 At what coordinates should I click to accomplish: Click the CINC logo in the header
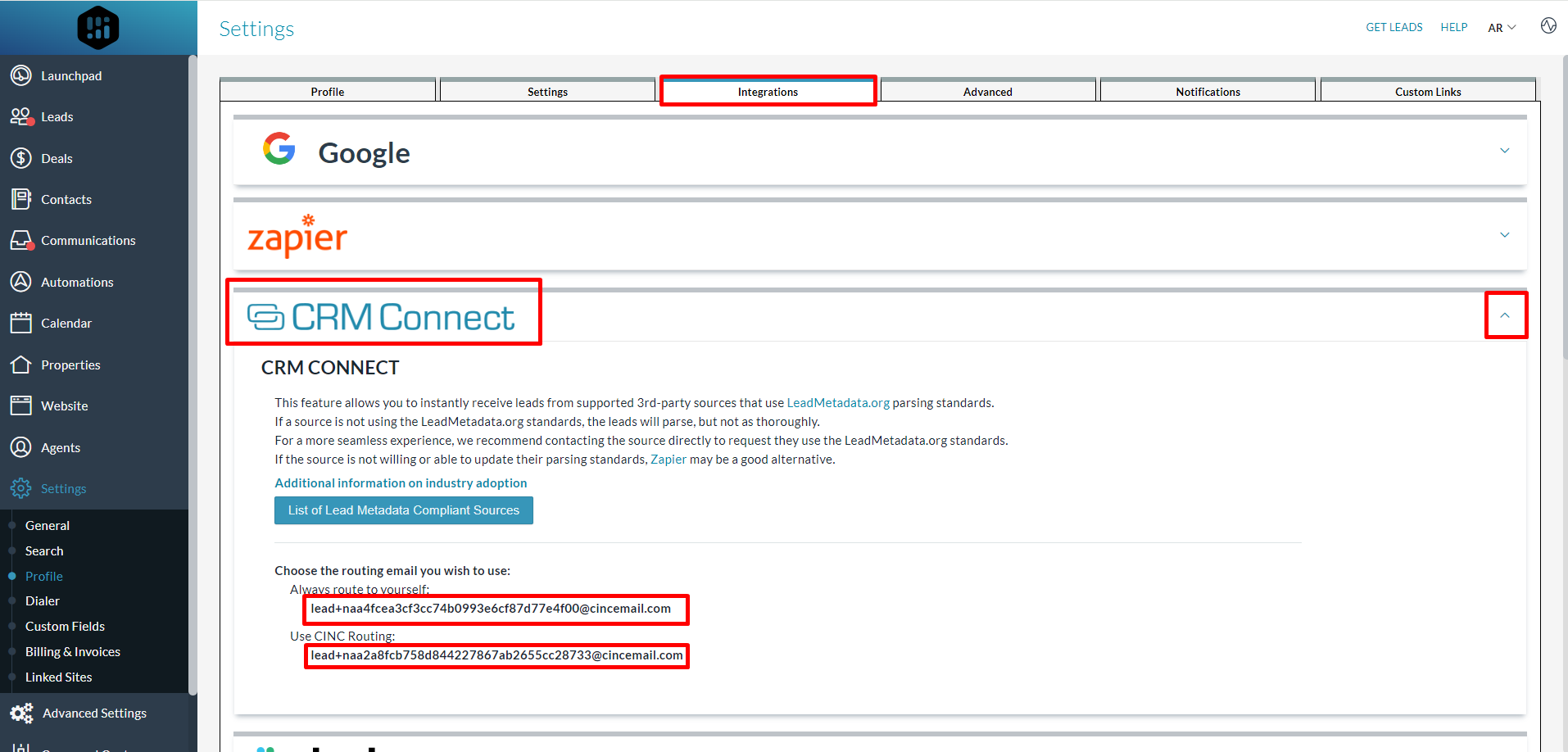97,27
